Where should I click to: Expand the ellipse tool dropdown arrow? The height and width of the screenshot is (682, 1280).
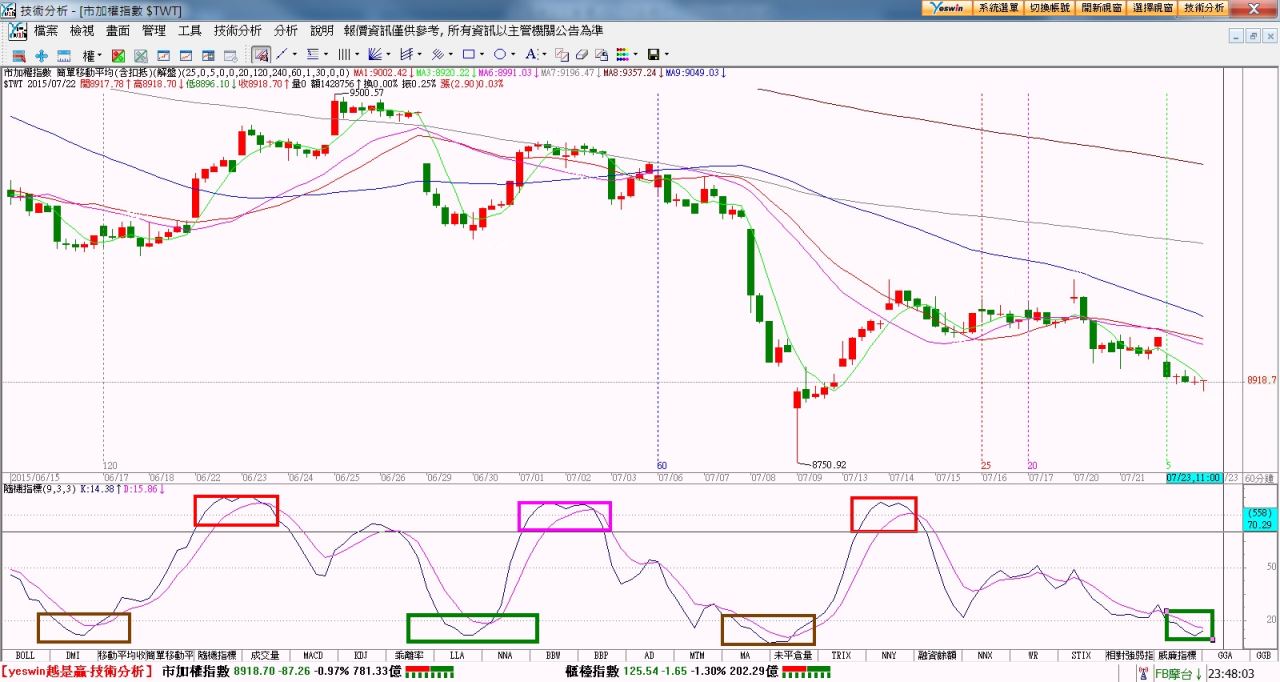pos(514,55)
